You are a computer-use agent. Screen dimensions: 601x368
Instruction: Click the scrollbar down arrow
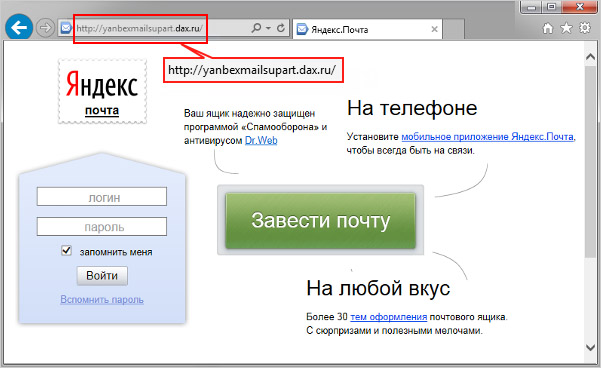pos(590,347)
